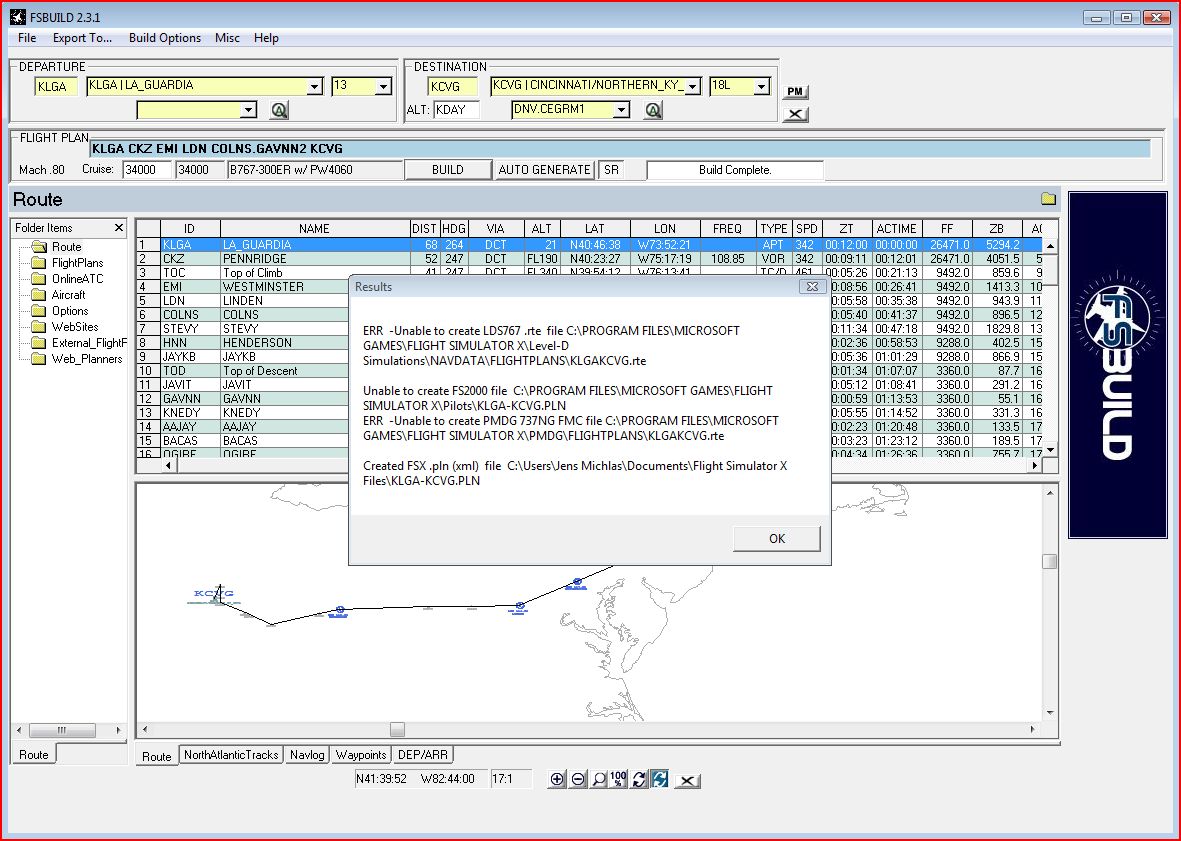The image size is (1181, 841).
Task: Click the destination airport info icon
Action: 653,110
